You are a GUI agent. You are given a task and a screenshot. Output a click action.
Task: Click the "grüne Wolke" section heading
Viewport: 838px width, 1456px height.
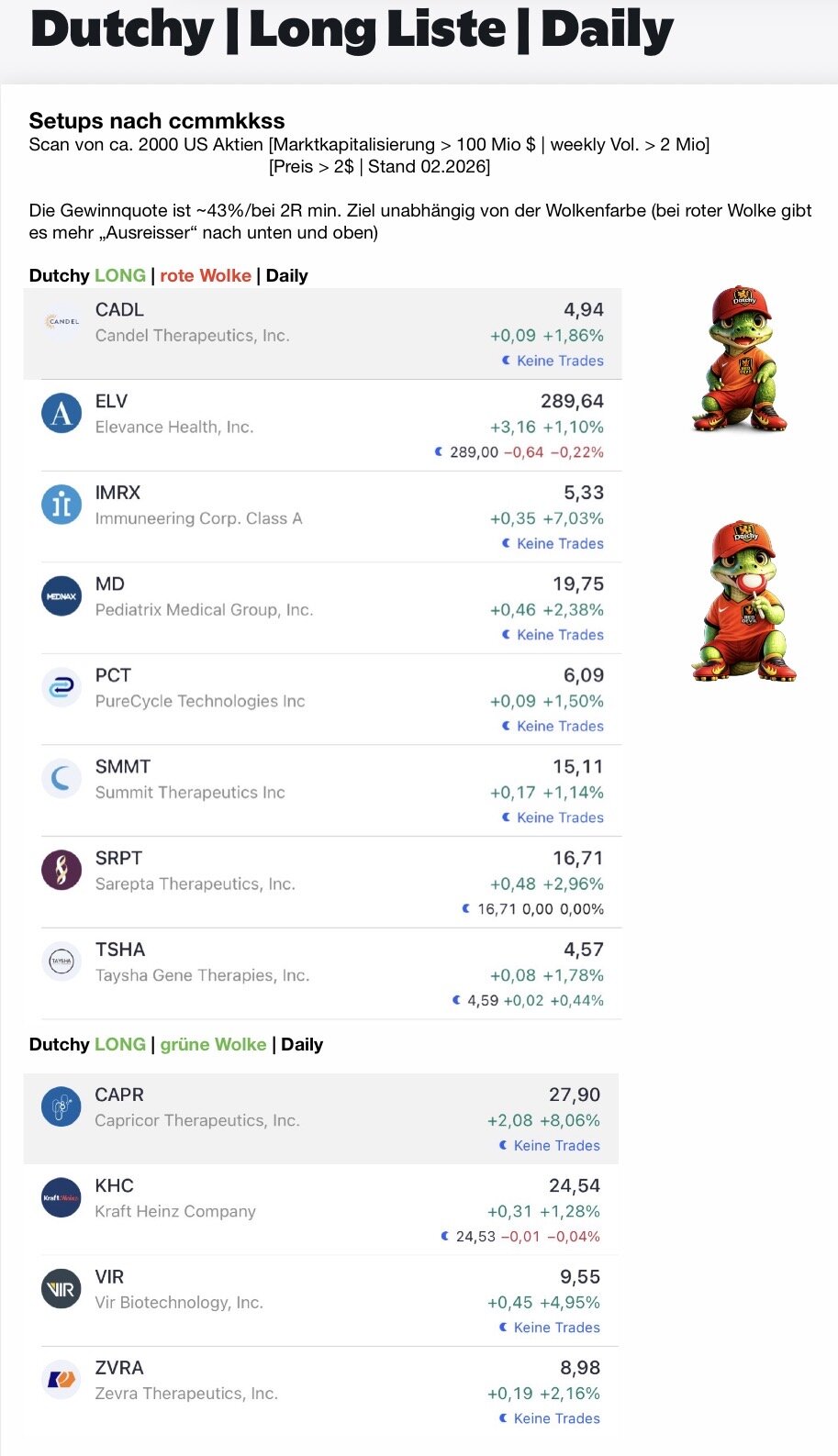(x=213, y=1044)
